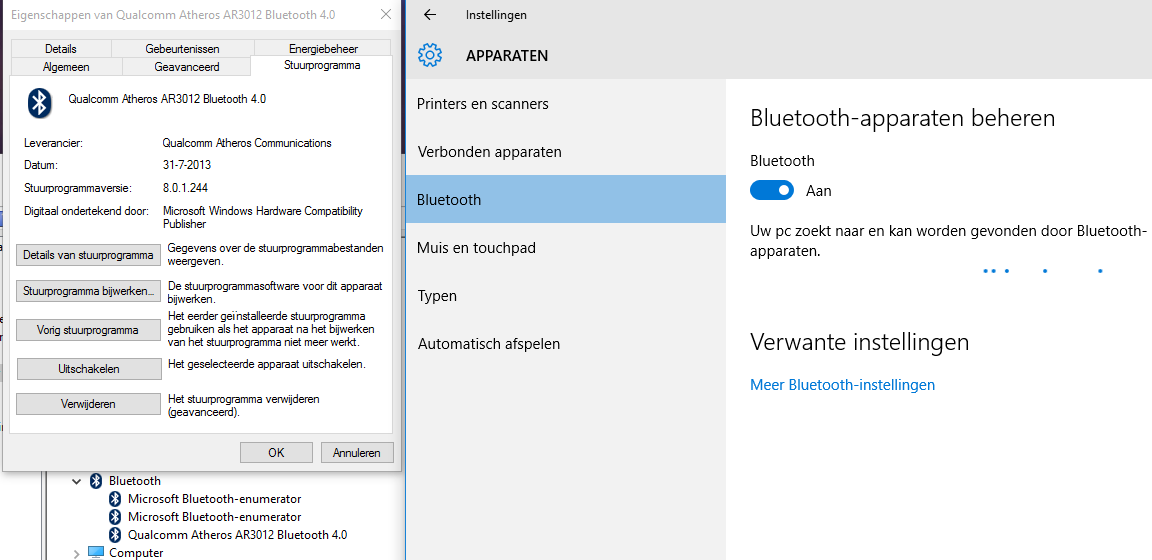
Task: Click the Qualcomm Atheros AR3012 tree item icon
Action: (x=115, y=534)
